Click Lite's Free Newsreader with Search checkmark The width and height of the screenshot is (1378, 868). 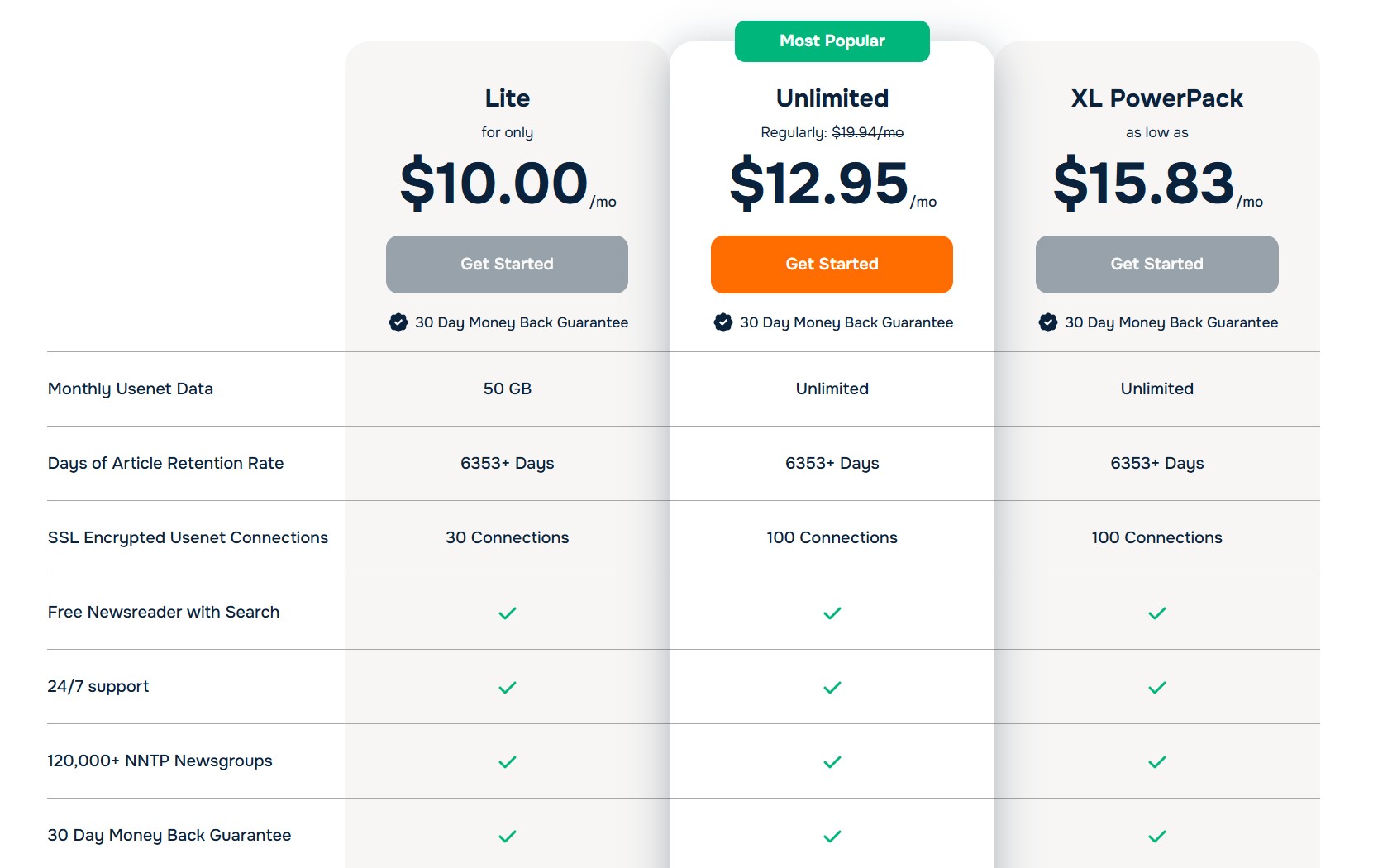click(508, 613)
